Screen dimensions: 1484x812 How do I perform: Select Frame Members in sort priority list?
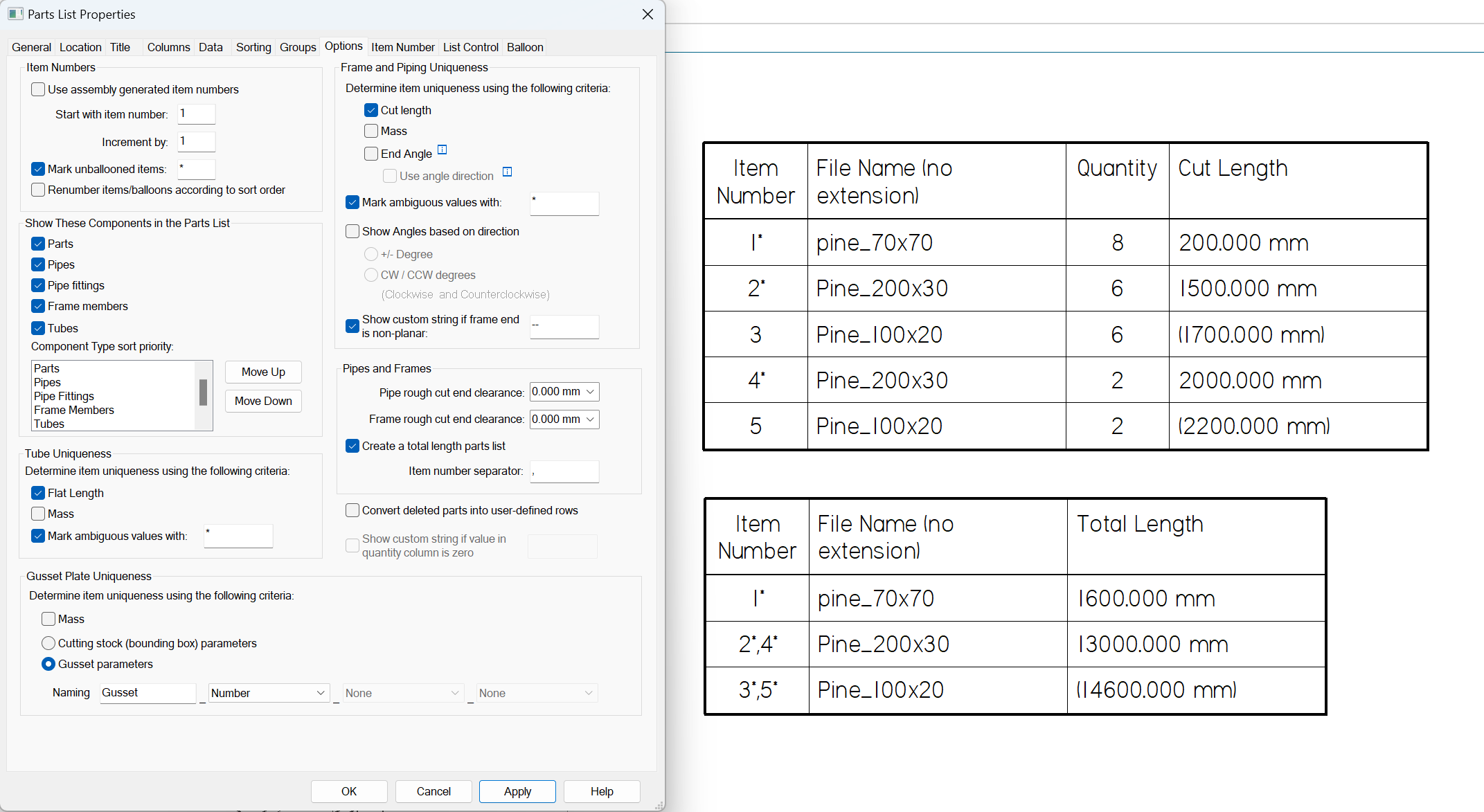click(x=74, y=410)
